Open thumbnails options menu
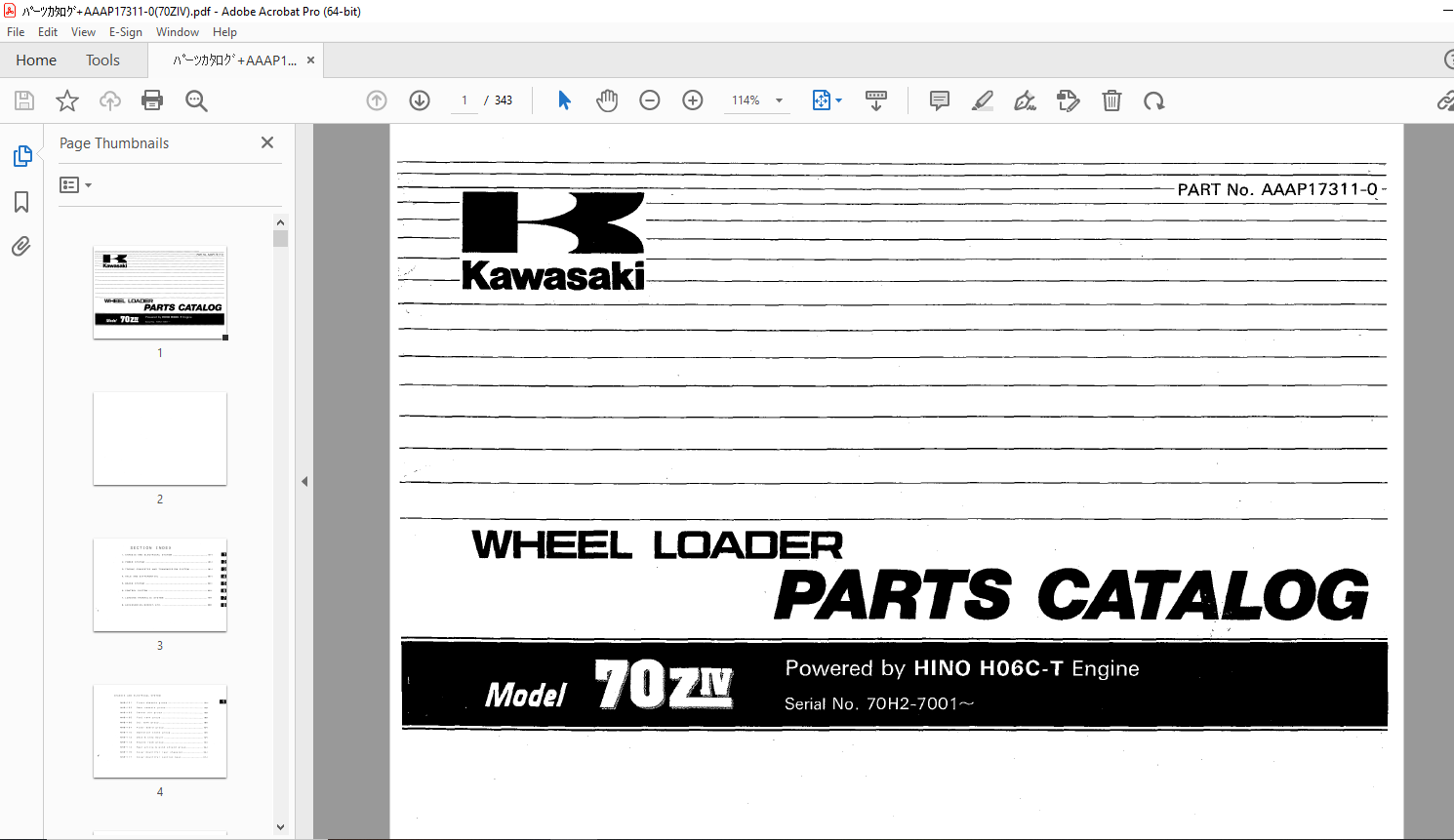 [75, 184]
